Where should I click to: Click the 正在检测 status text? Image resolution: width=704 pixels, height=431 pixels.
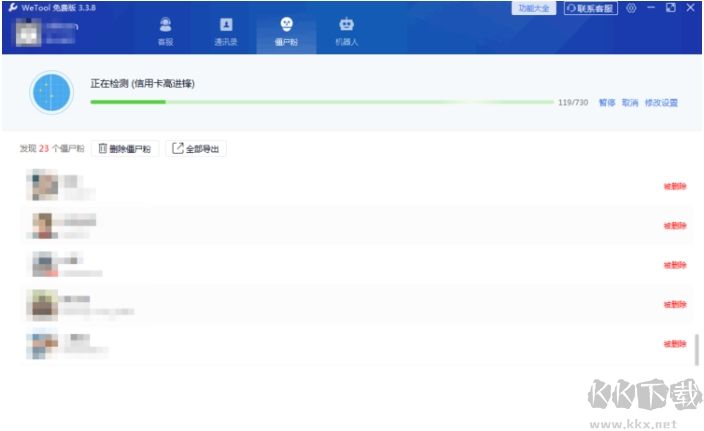[x=142, y=84]
